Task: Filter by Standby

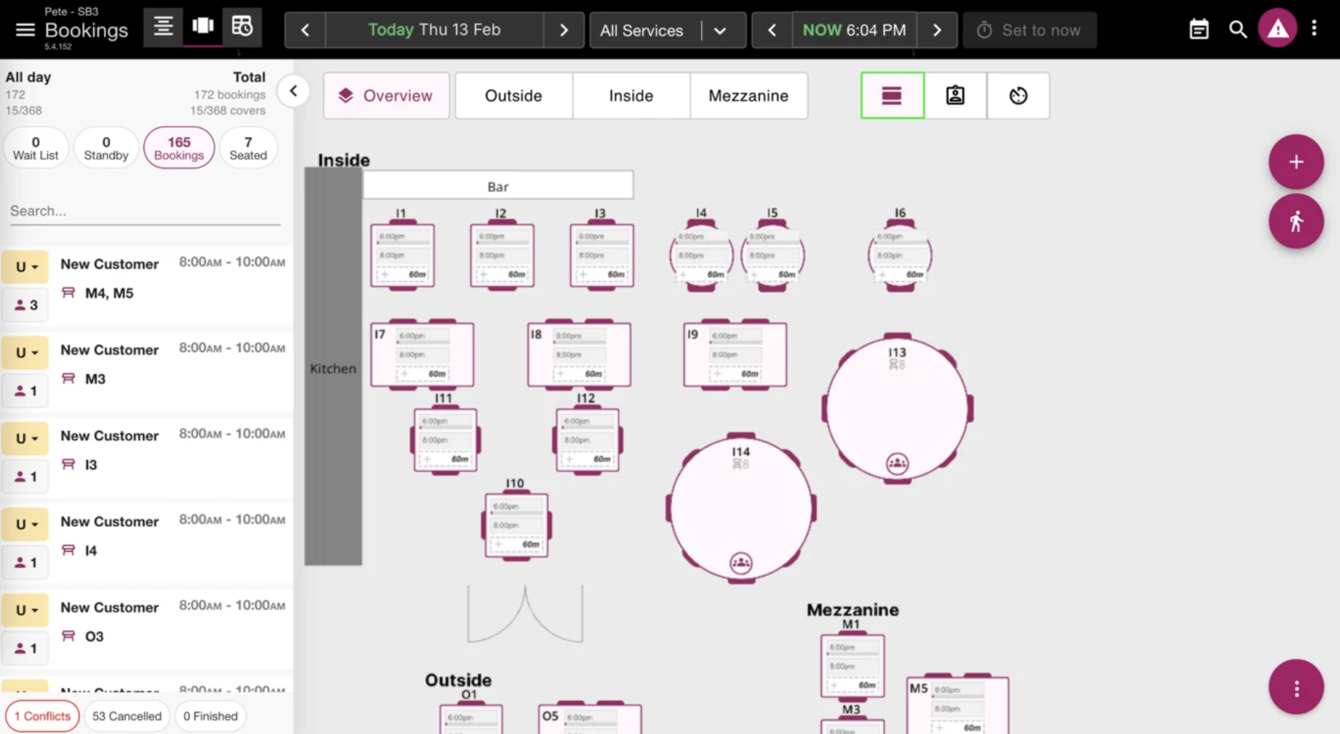Action: (x=106, y=148)
